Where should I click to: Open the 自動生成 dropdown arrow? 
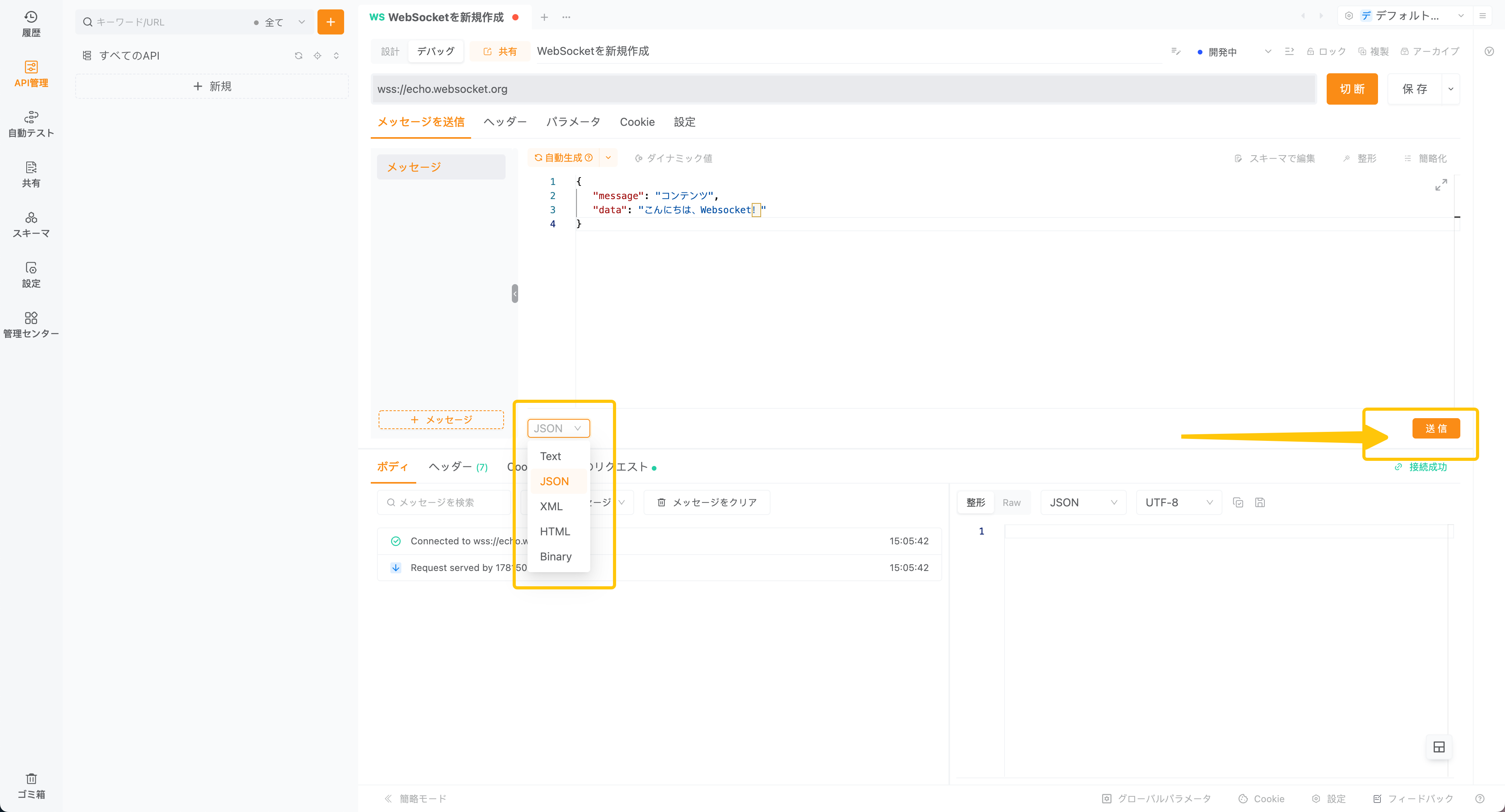(x=608, y=158)
